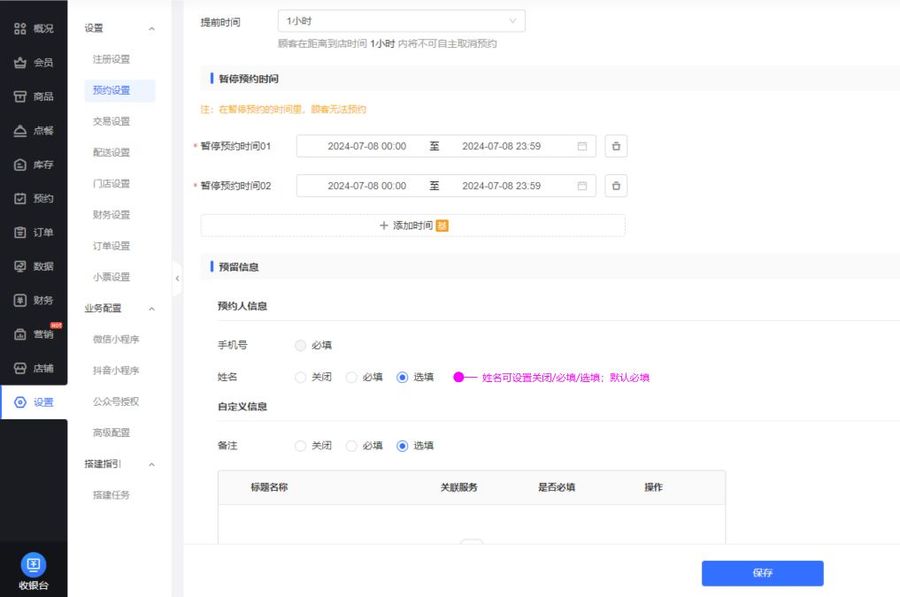Go to 交易设置 menu item

coord(111,121)
